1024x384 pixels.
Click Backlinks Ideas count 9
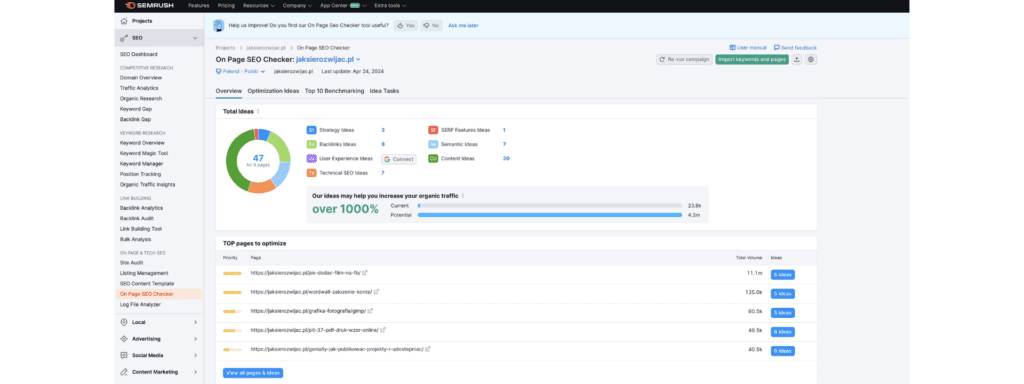[383, 144]
